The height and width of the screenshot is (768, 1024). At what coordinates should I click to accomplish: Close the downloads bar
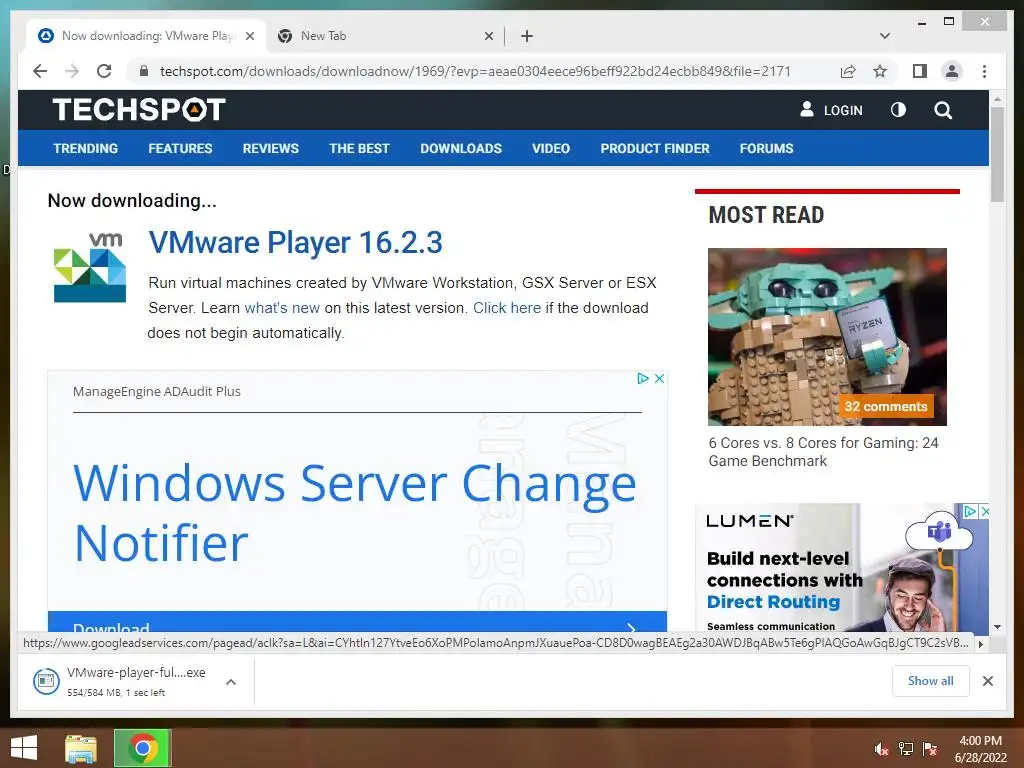point(987,681)
